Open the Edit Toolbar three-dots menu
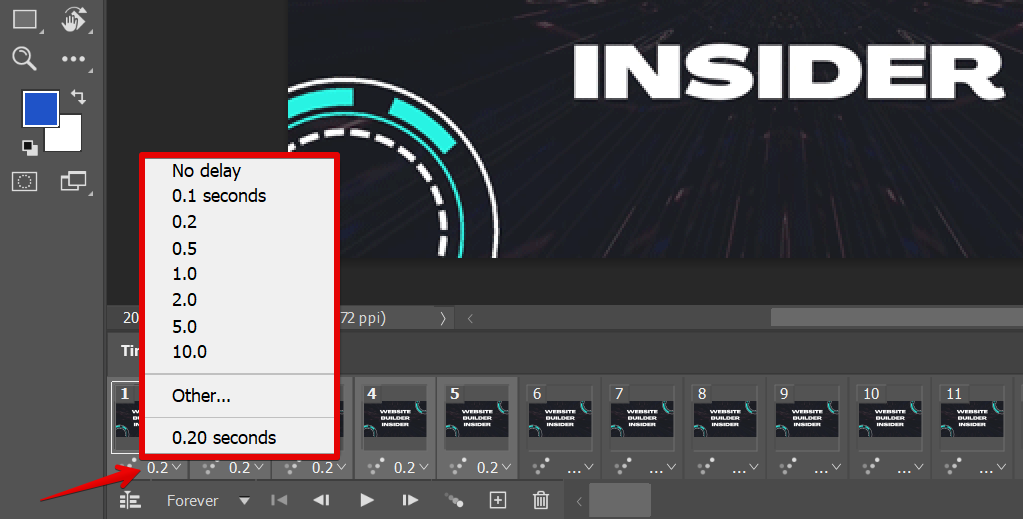The height and width of the screenshot is (519, 1023). point(74,59)
